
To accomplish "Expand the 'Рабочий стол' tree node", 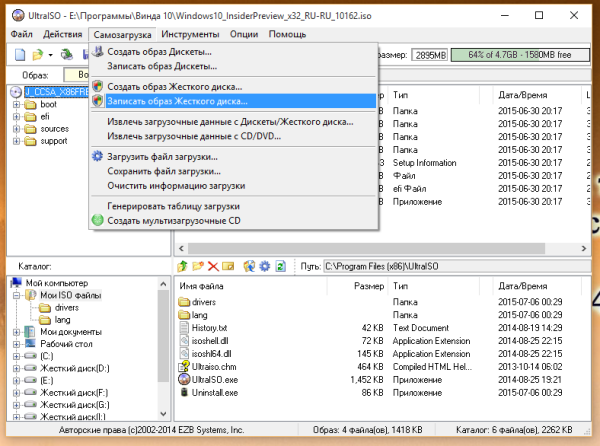I will click(x=16, y=344).
